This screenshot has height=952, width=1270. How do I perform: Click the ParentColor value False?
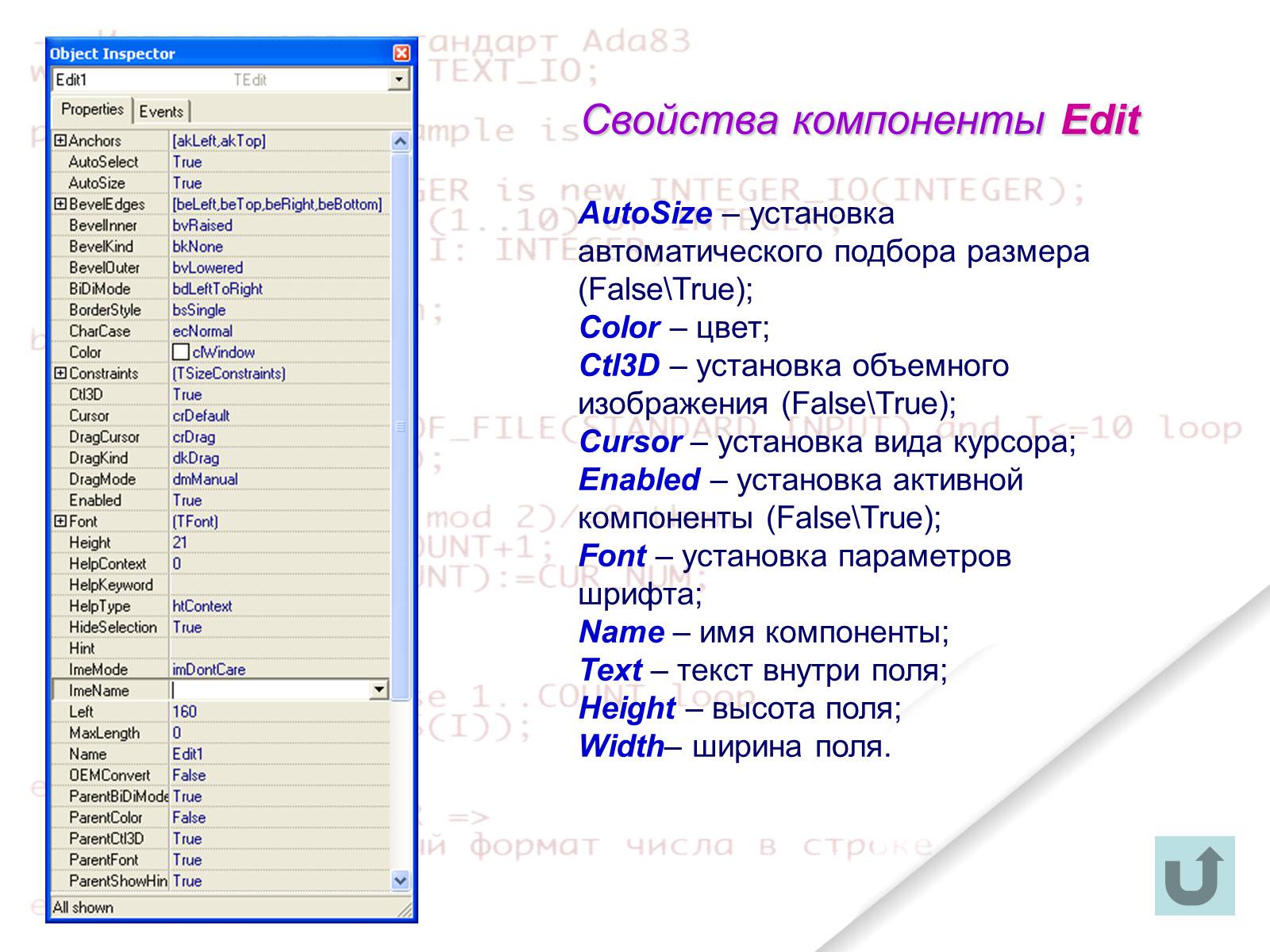point(189,817)
